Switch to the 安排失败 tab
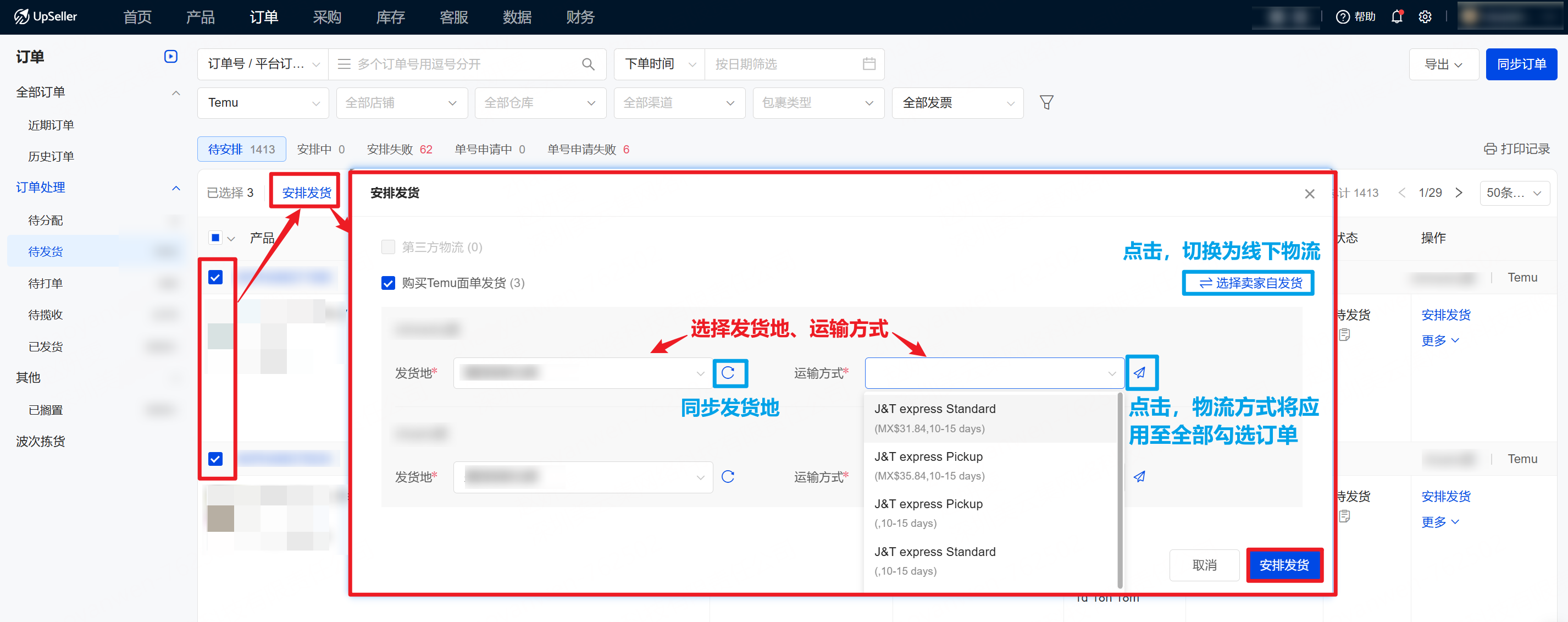1568x622 pixels. pos(400,149)
